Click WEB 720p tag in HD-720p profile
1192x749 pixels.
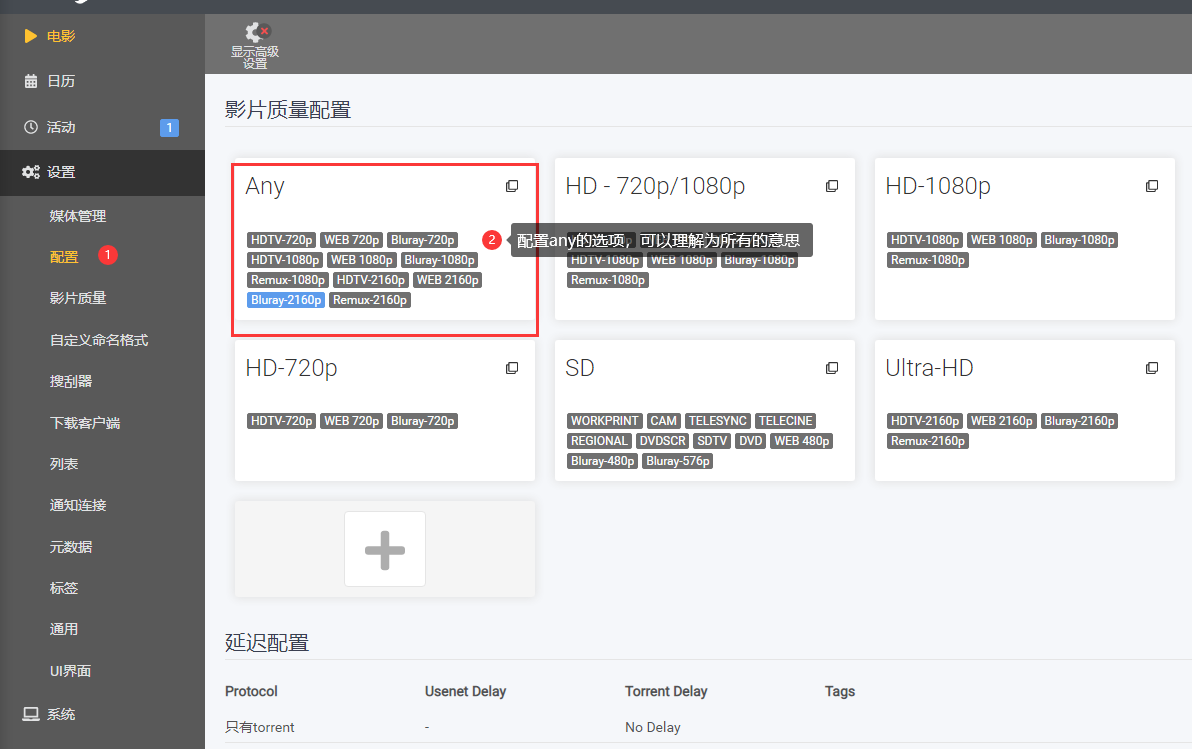pyautogui.click(x=352, y=421)
